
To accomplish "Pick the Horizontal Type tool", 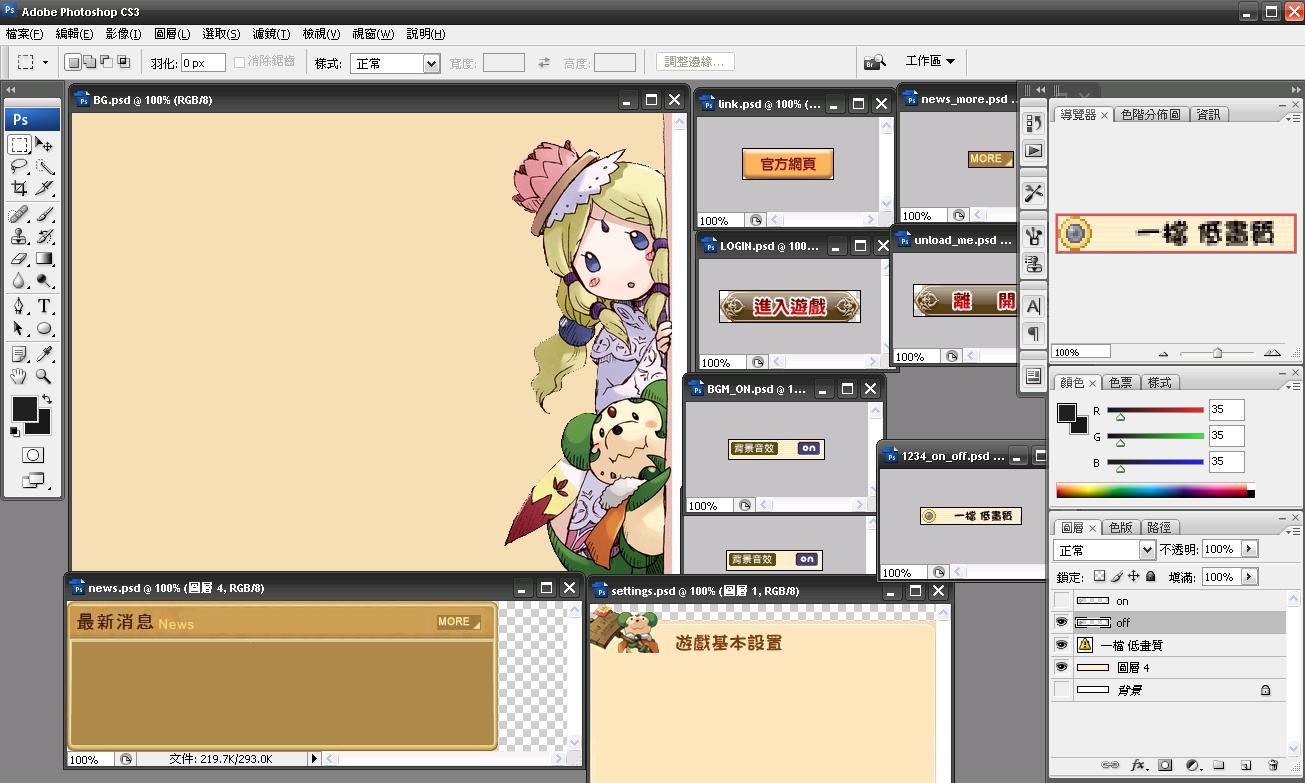I will pyautogui.click(x=44, y=306).
